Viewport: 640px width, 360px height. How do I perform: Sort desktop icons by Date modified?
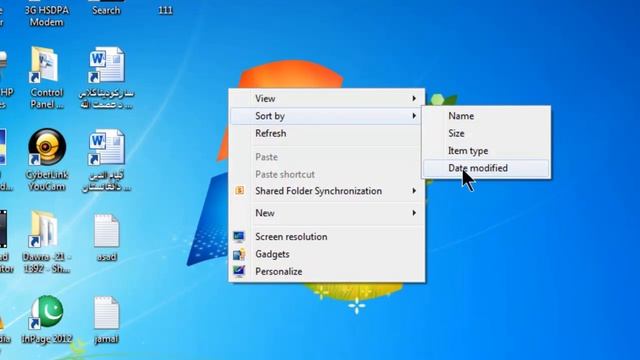tap(486, 168)
